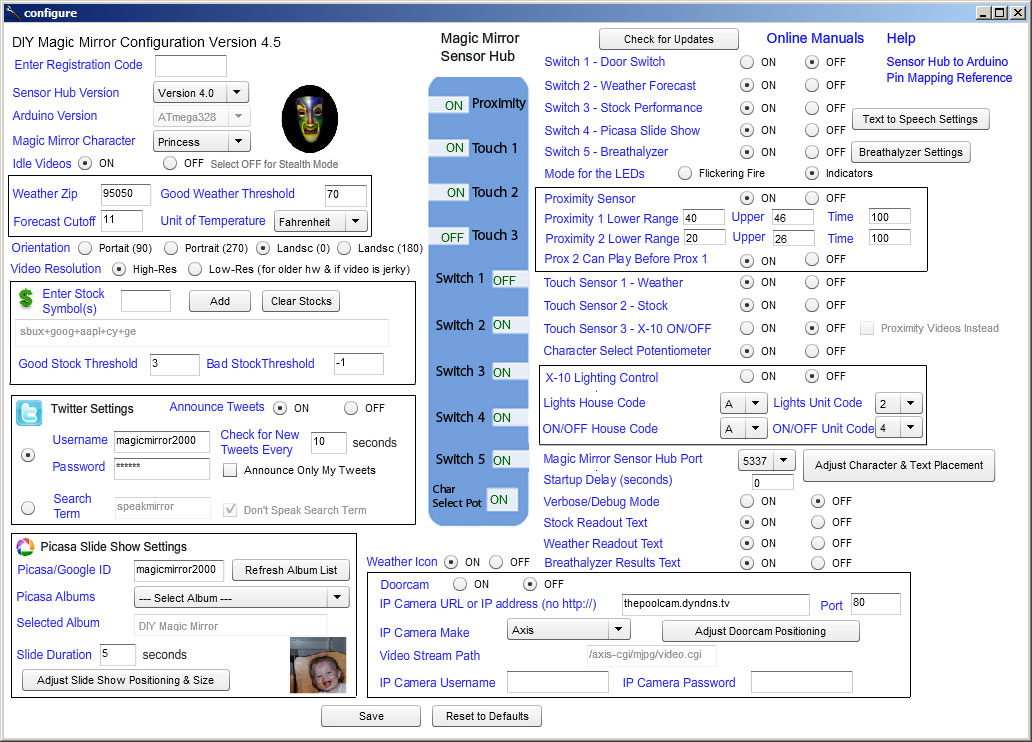
Task: Click Adjust Slide Show Positioning & Size
Action: (x=126, y=680)
